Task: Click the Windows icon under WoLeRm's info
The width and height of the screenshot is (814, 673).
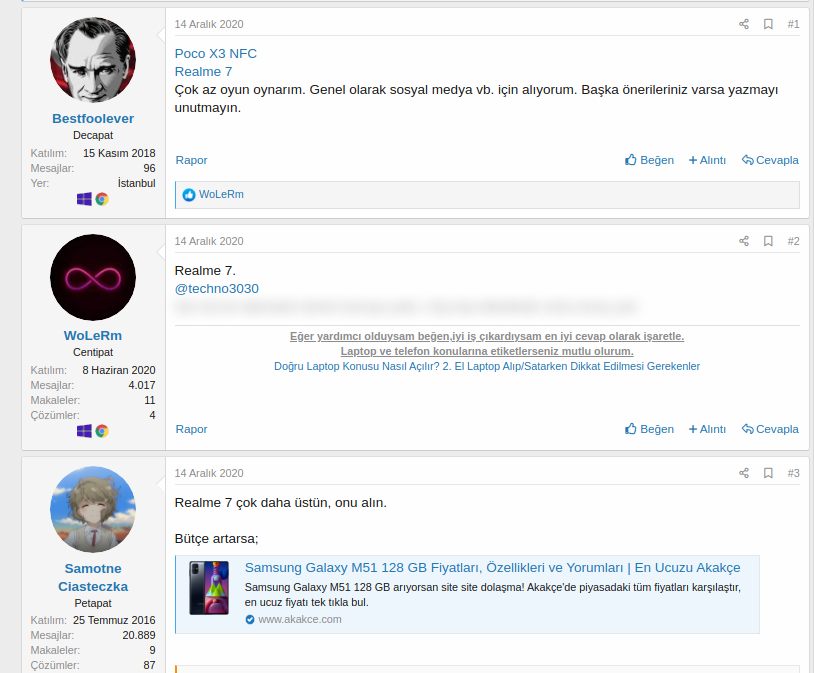Action: [x=84, y=431]
